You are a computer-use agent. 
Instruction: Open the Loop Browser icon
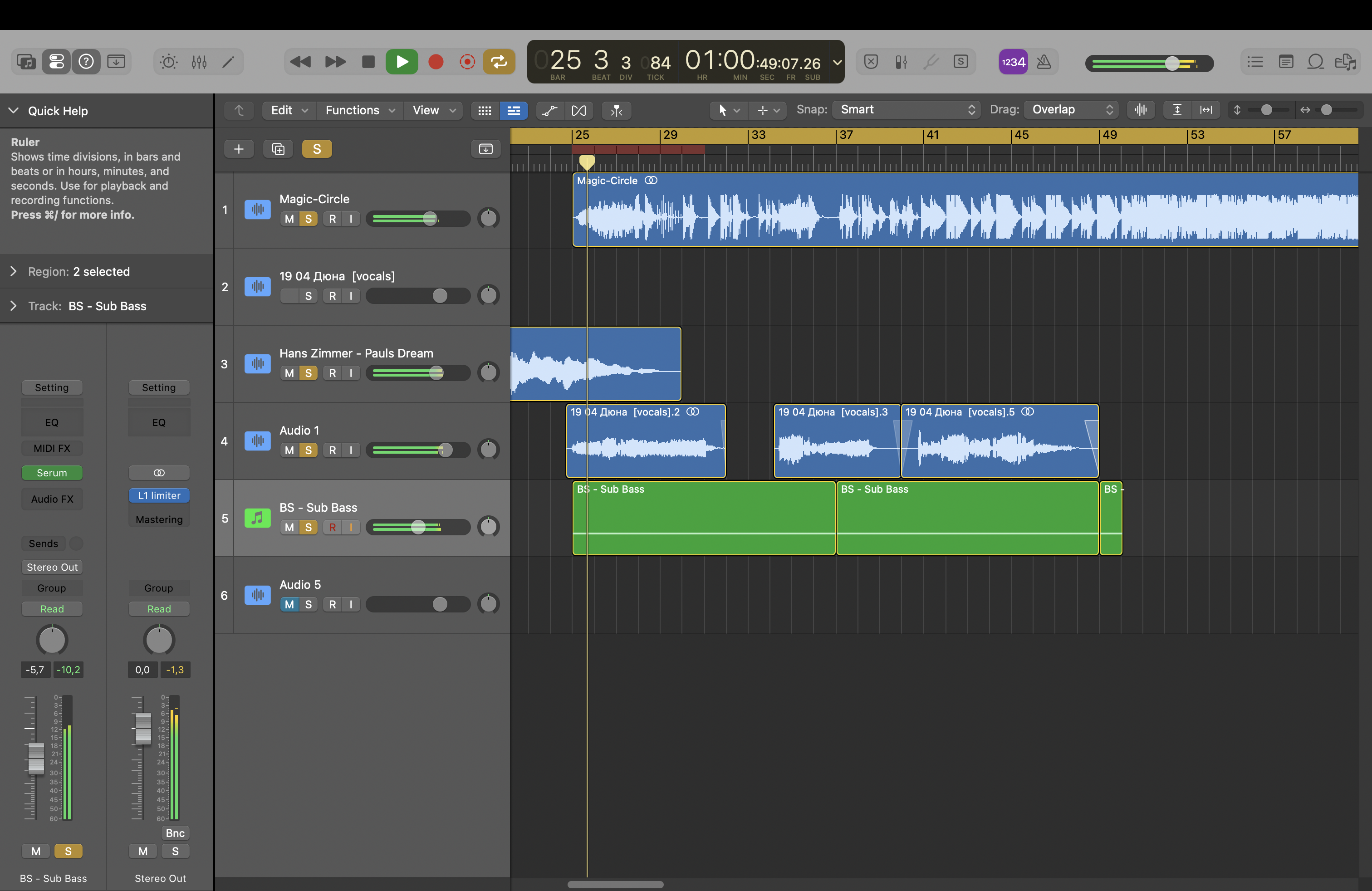coord(1315,62)
